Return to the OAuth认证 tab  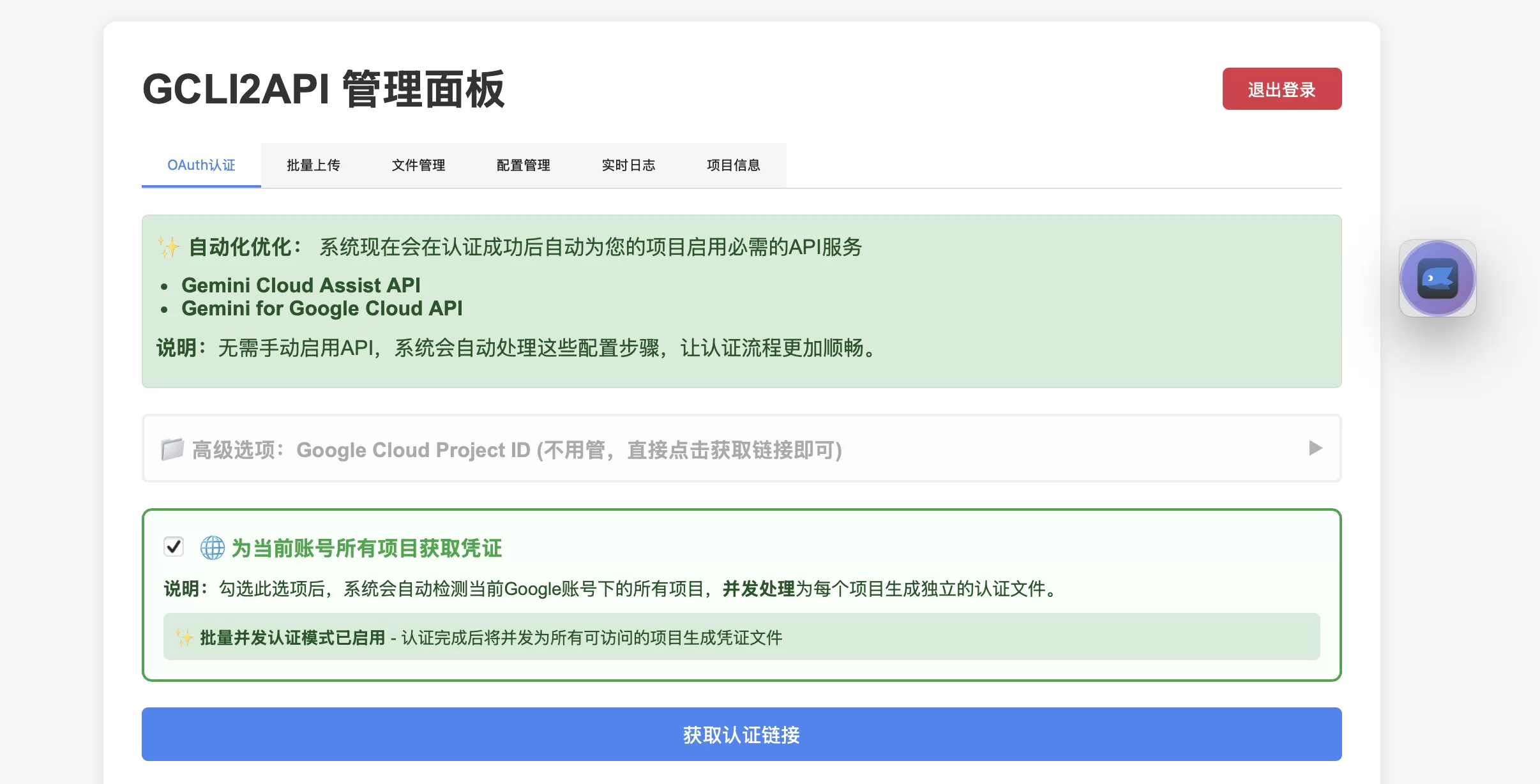point(201,165)
